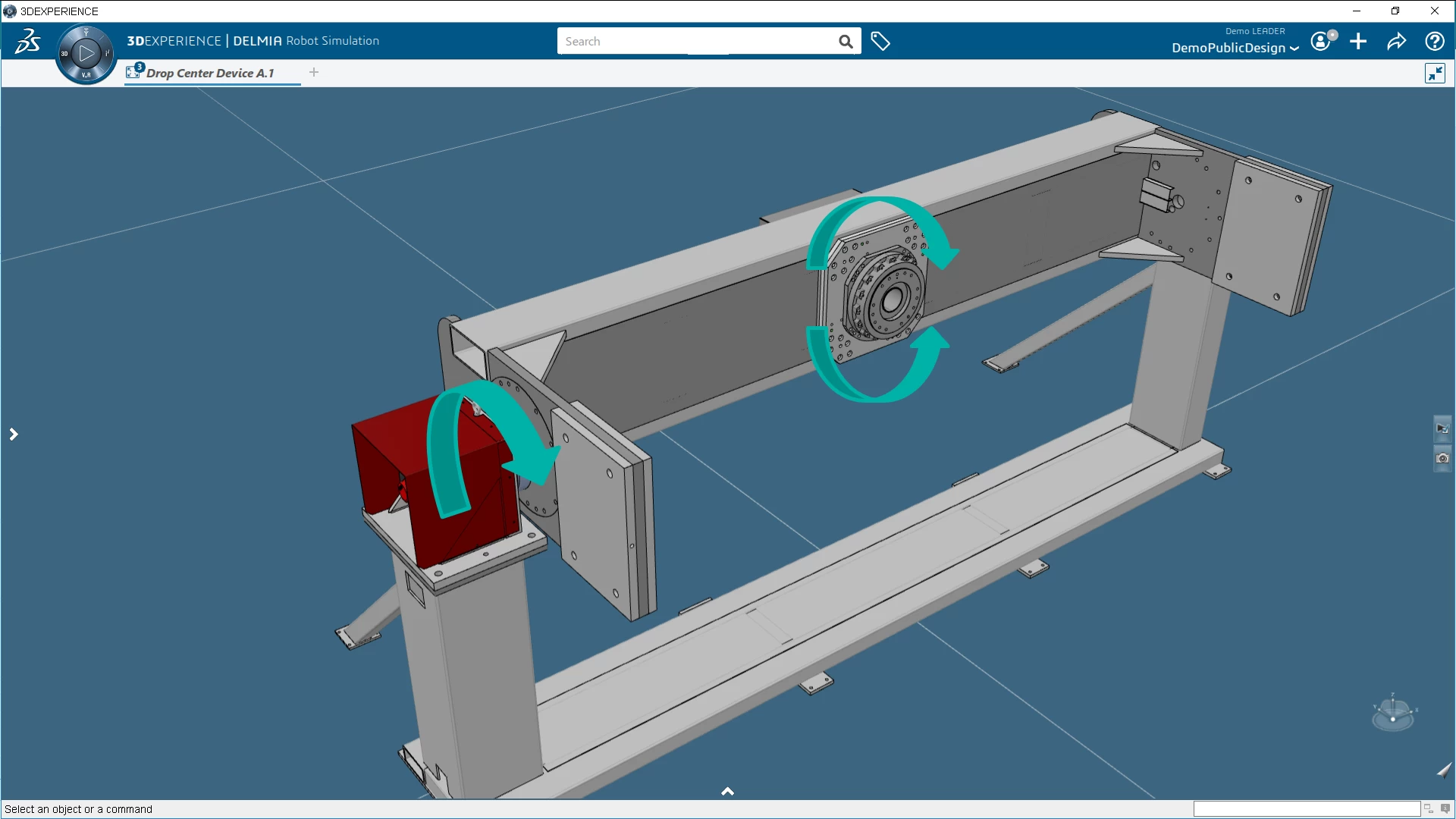Image resolution: width=1456 pixels, height=819 pixels.
Task: Click the 3D quadrant of the compass
Action: 65,53
